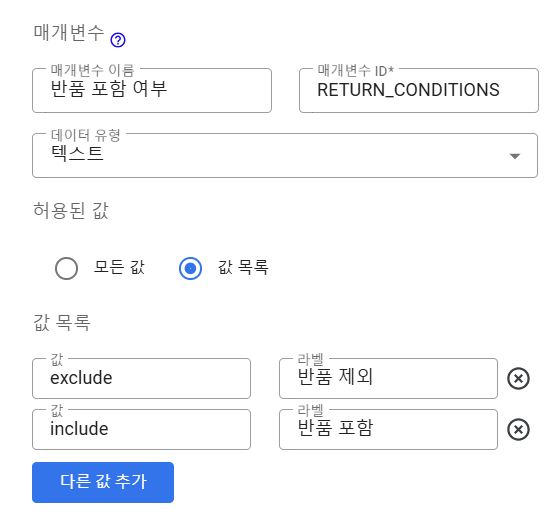The image size is (550, 524).
Task: Delete the 'include' value row
Action: click(518, 429)
